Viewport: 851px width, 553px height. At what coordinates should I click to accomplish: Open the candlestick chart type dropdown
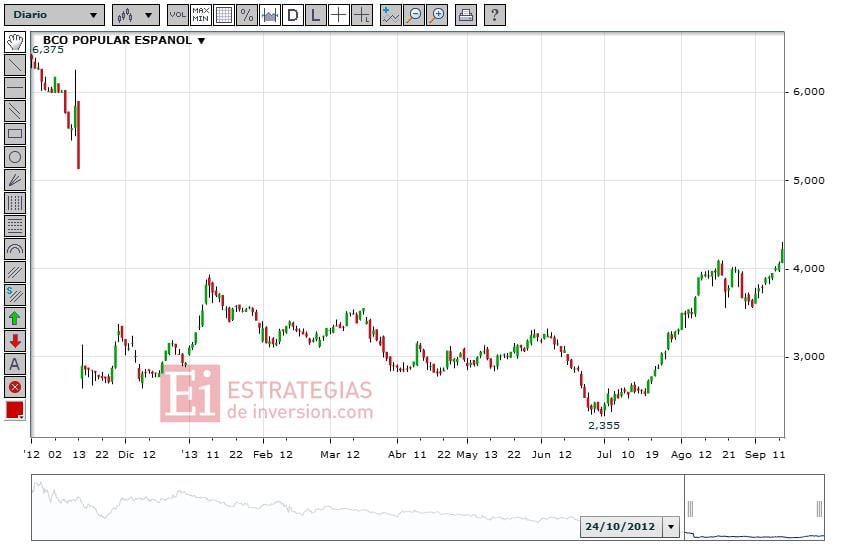[x=136, y=15]
